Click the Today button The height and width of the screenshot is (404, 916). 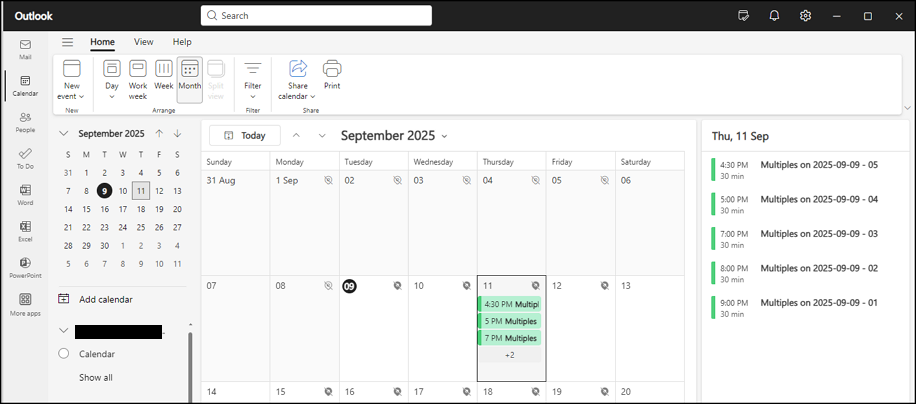click(245, 135)
